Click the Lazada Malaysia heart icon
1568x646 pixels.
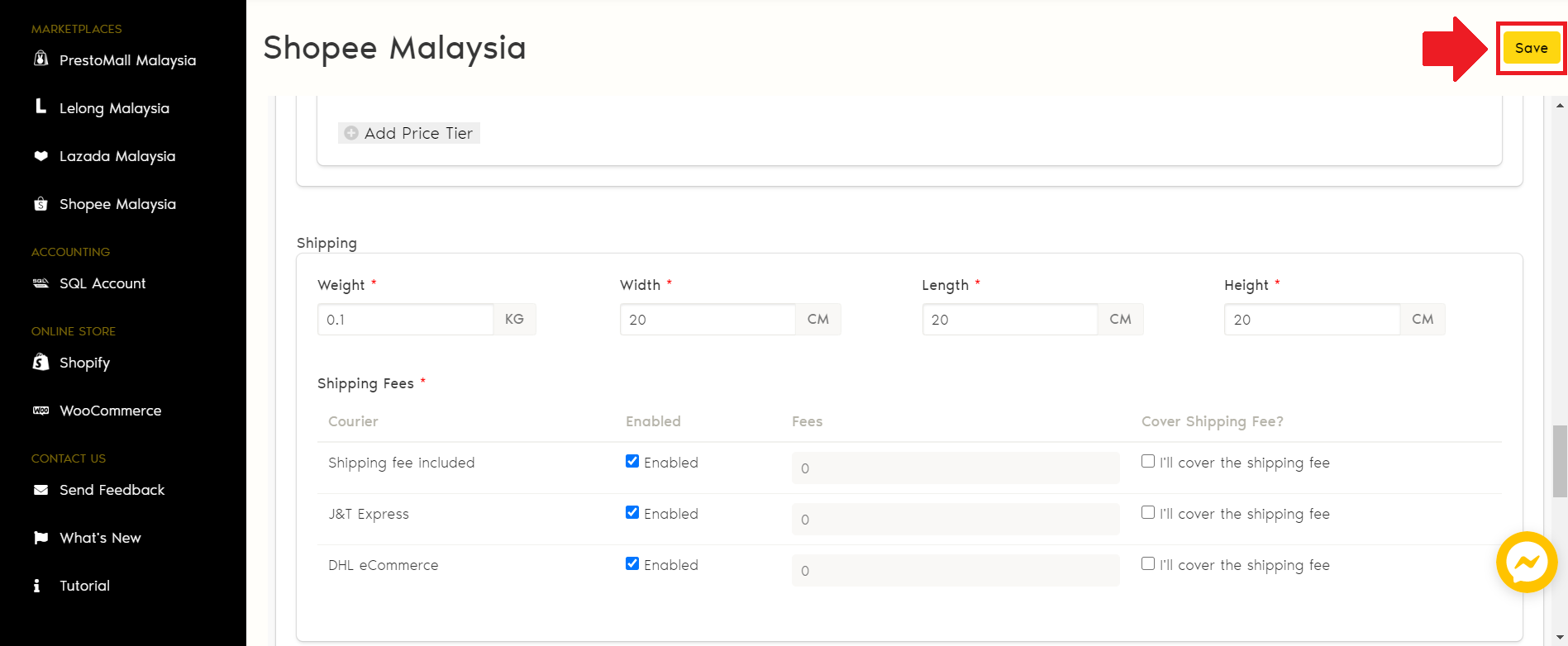pyautogui.click(x=41, y=155)
